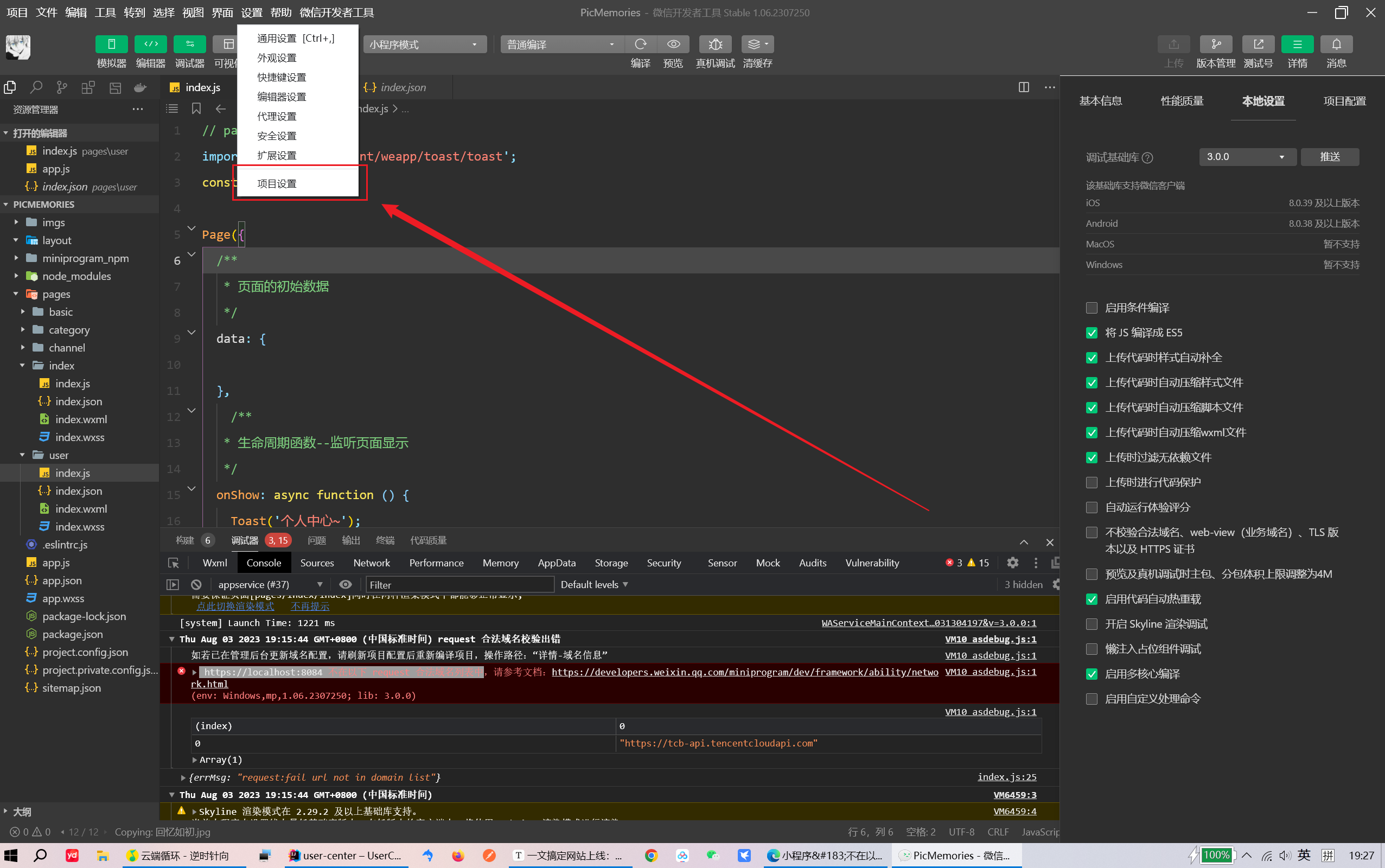The width and height of the screenshot is (1385, 868).
Task: Expand the node_modules folder
Action: [x=76, y=276]
